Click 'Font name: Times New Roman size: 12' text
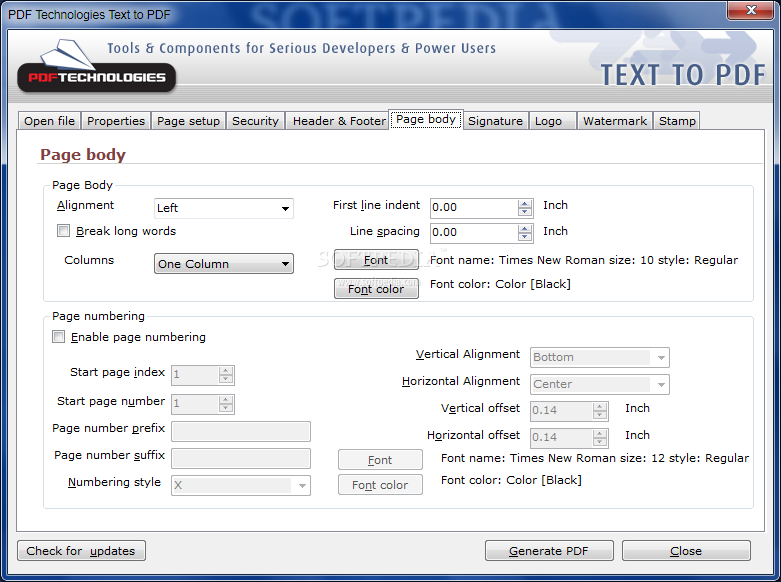Screen dimensions: 781x582 553,458
